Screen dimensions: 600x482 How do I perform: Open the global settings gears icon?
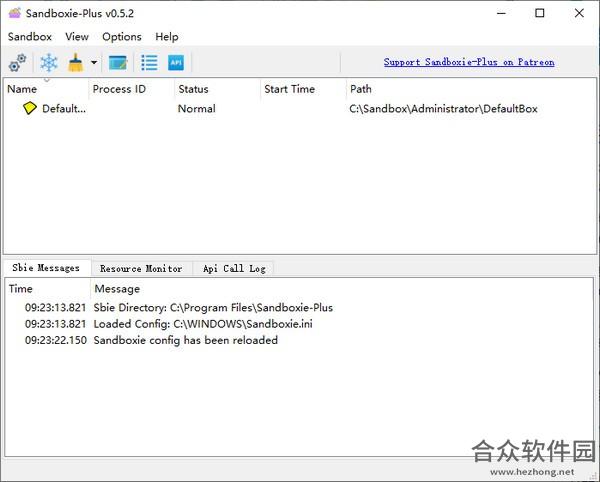(x=17, y=62)
